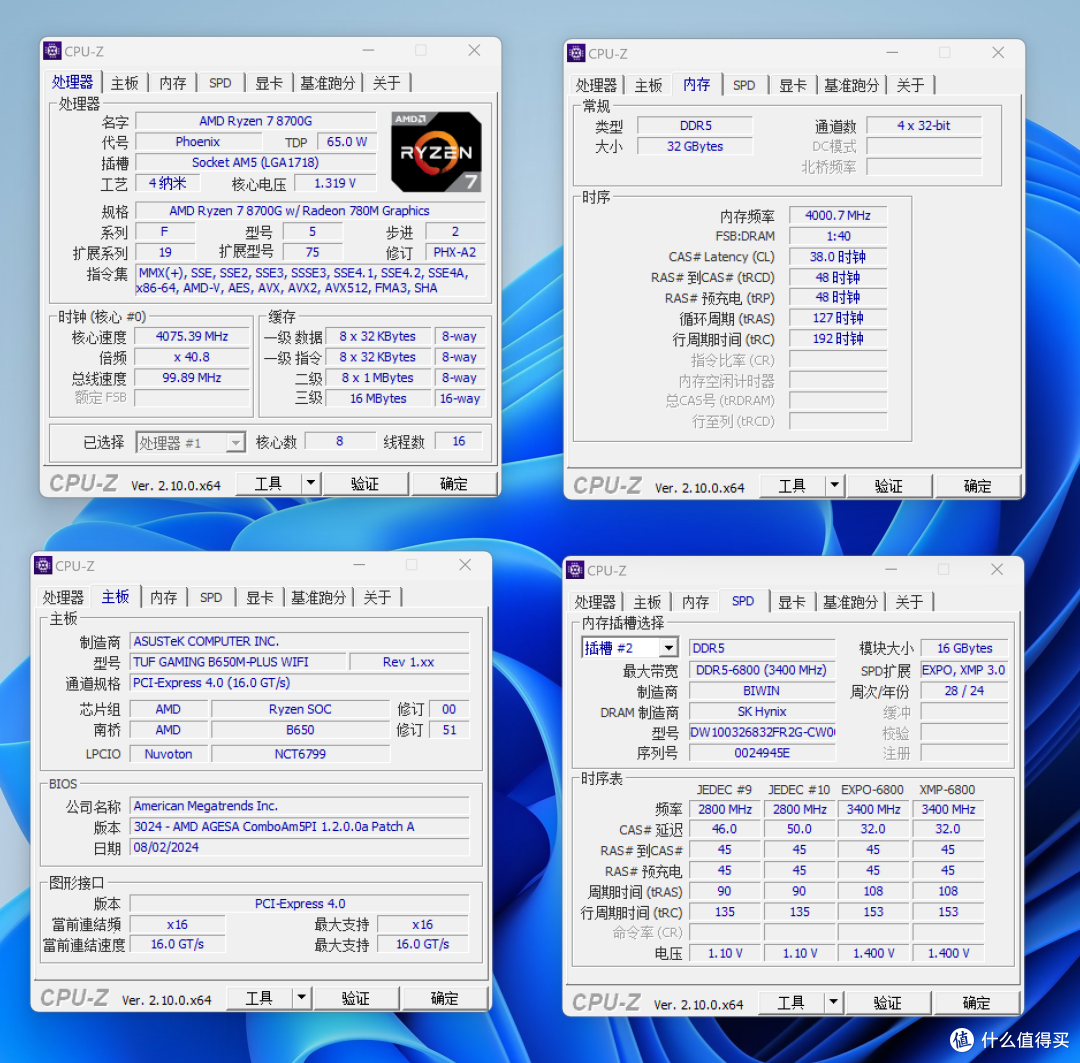Click motherboard model TUF GAMING B650M-PLUS WIFI
Image resolution: width=1080 pixels, height=1063 pixels.
238,662
